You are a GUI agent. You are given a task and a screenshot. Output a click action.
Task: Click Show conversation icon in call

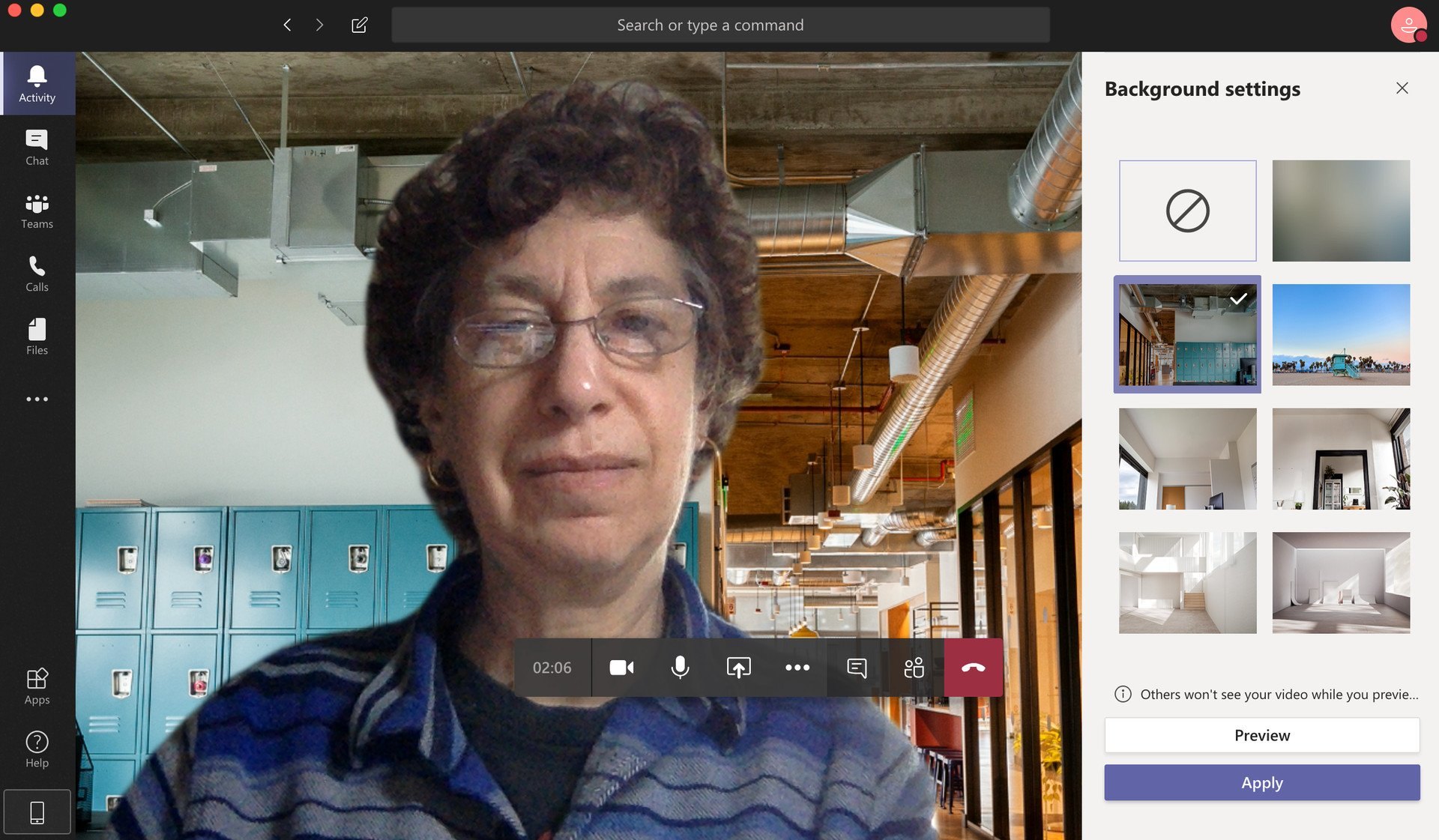855,667
